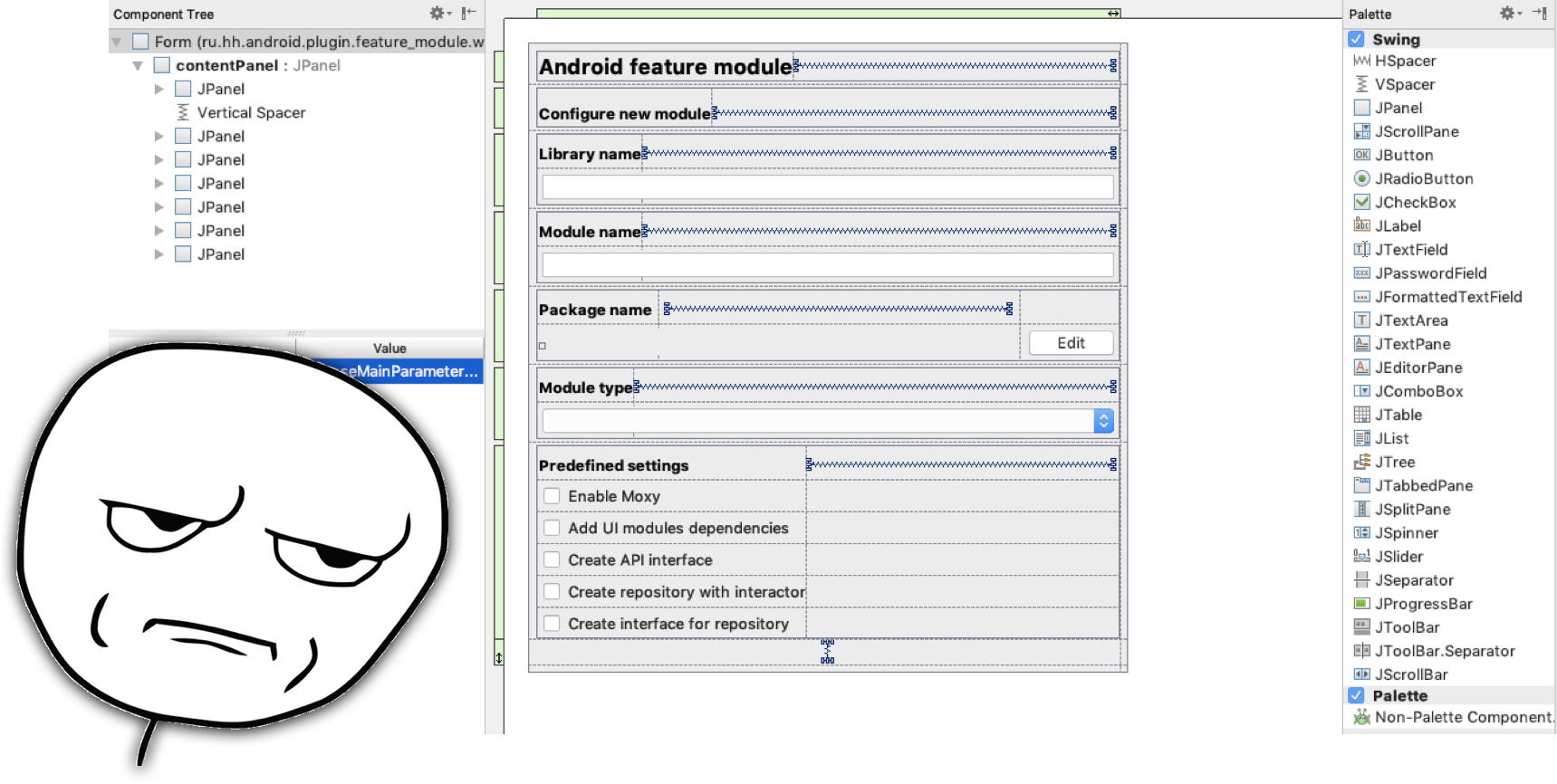Select JCheckBox component in the Palette

[1406, 202]
